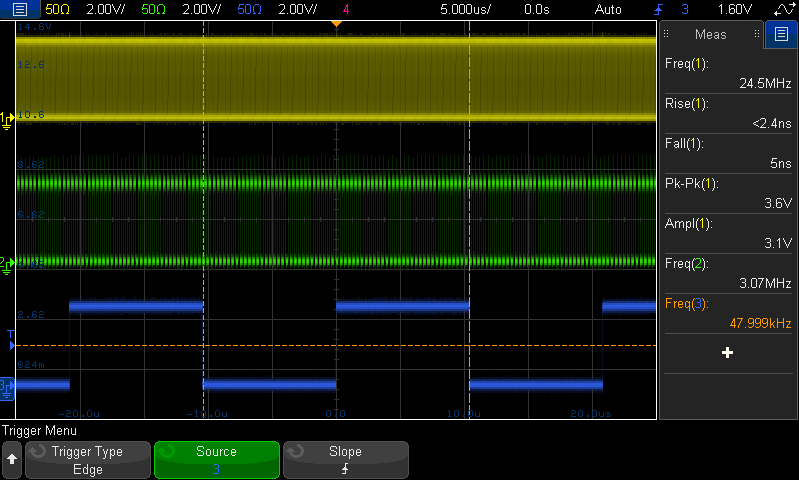Toggle channel 4 indicator in top bar
799x480 pixels.
(346, 9)
